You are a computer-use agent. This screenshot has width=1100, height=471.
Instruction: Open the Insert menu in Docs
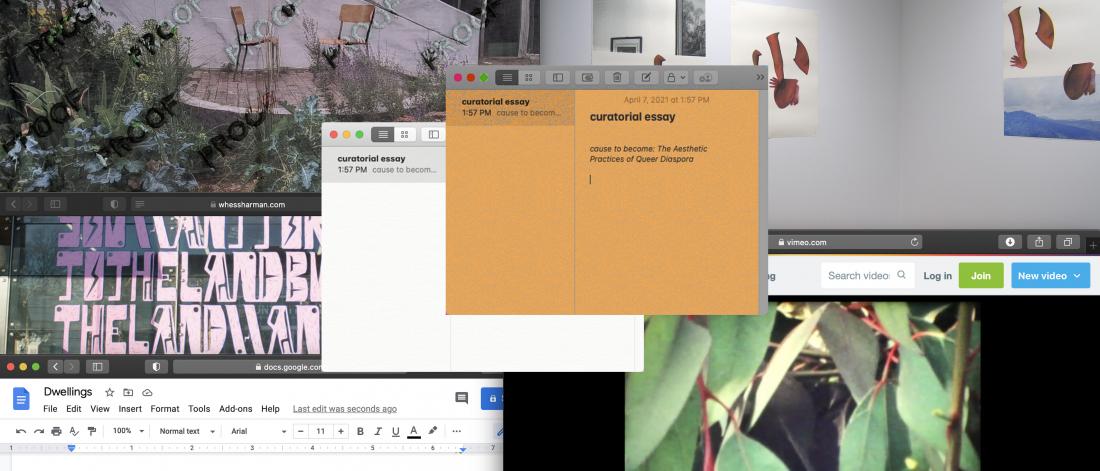coord(130,409)
